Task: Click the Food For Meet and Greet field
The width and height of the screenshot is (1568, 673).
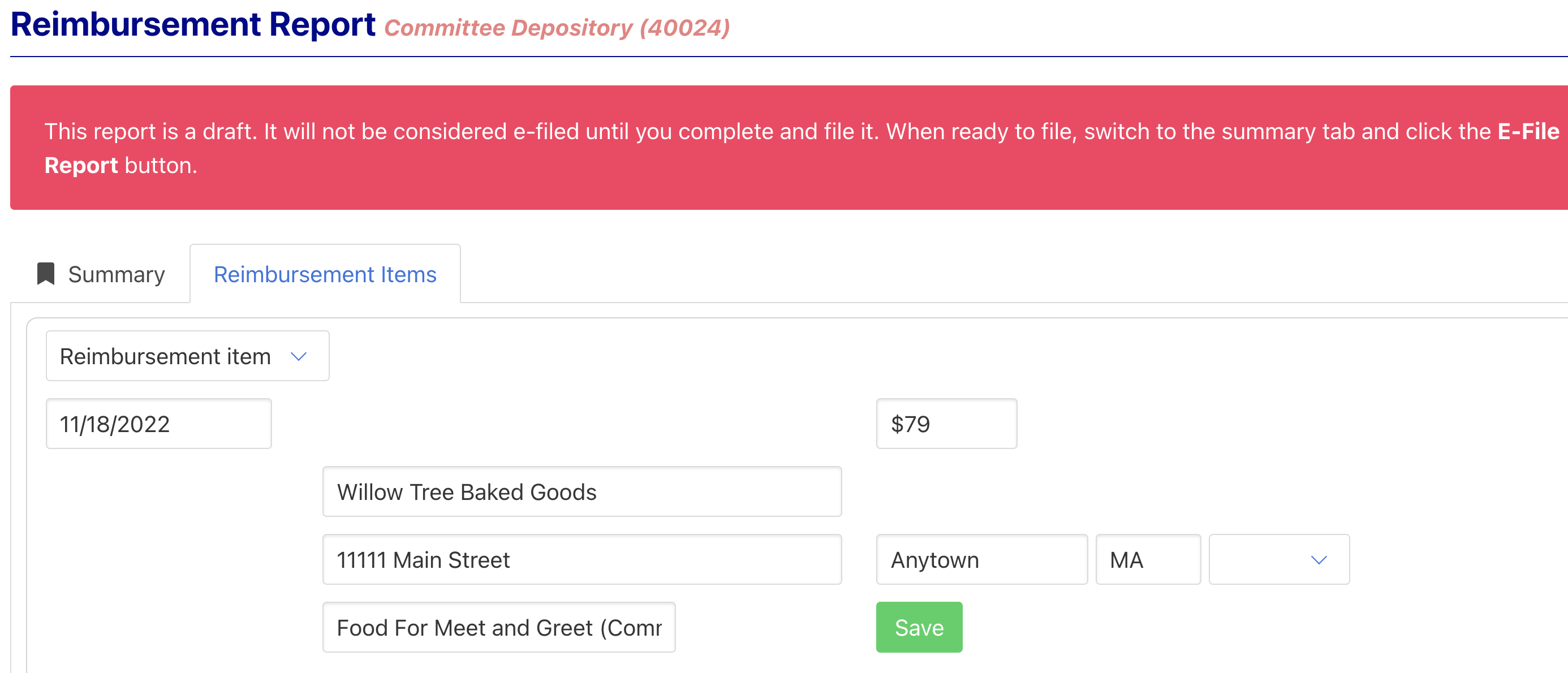Action: (498, 627)
